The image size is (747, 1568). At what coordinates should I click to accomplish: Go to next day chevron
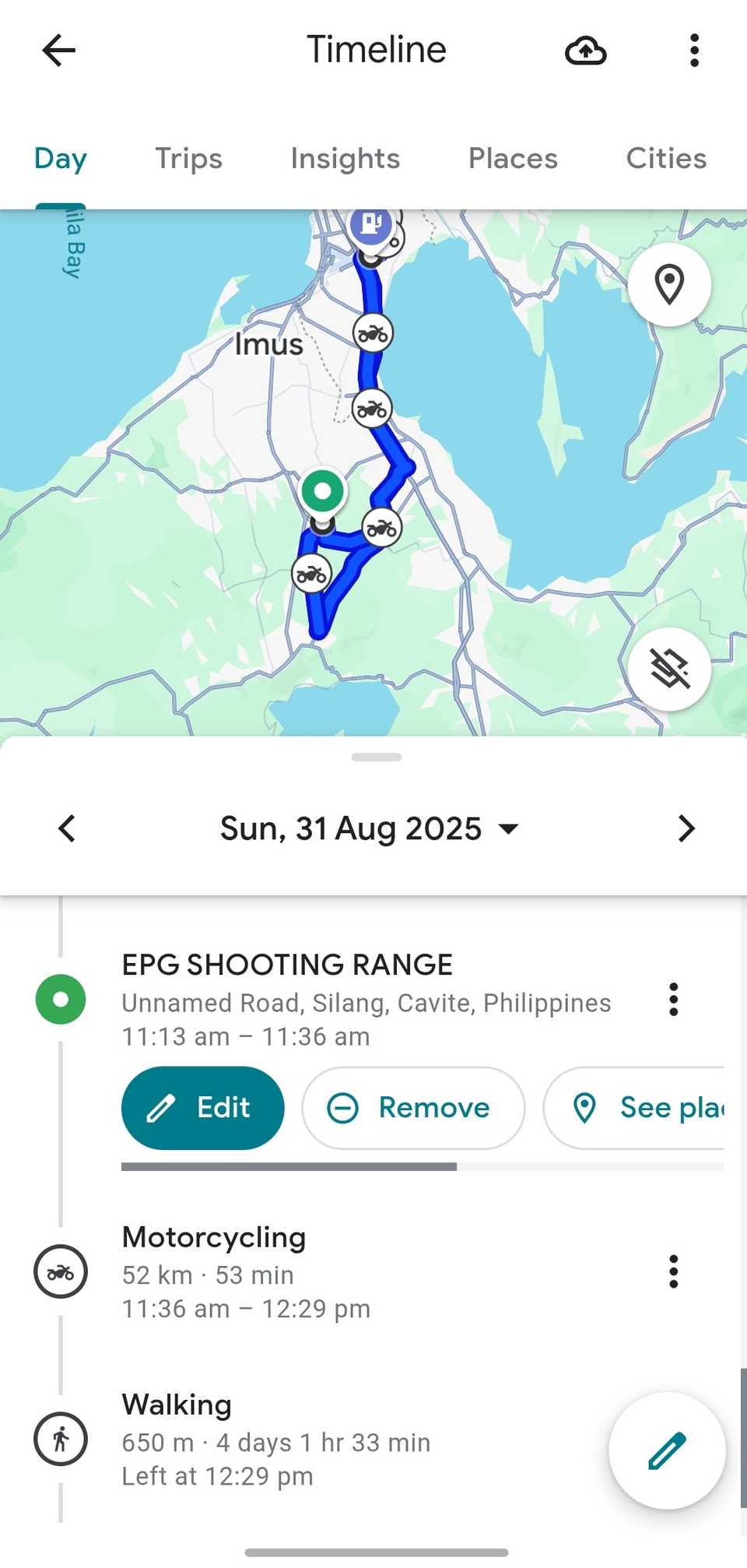[686, 828]
